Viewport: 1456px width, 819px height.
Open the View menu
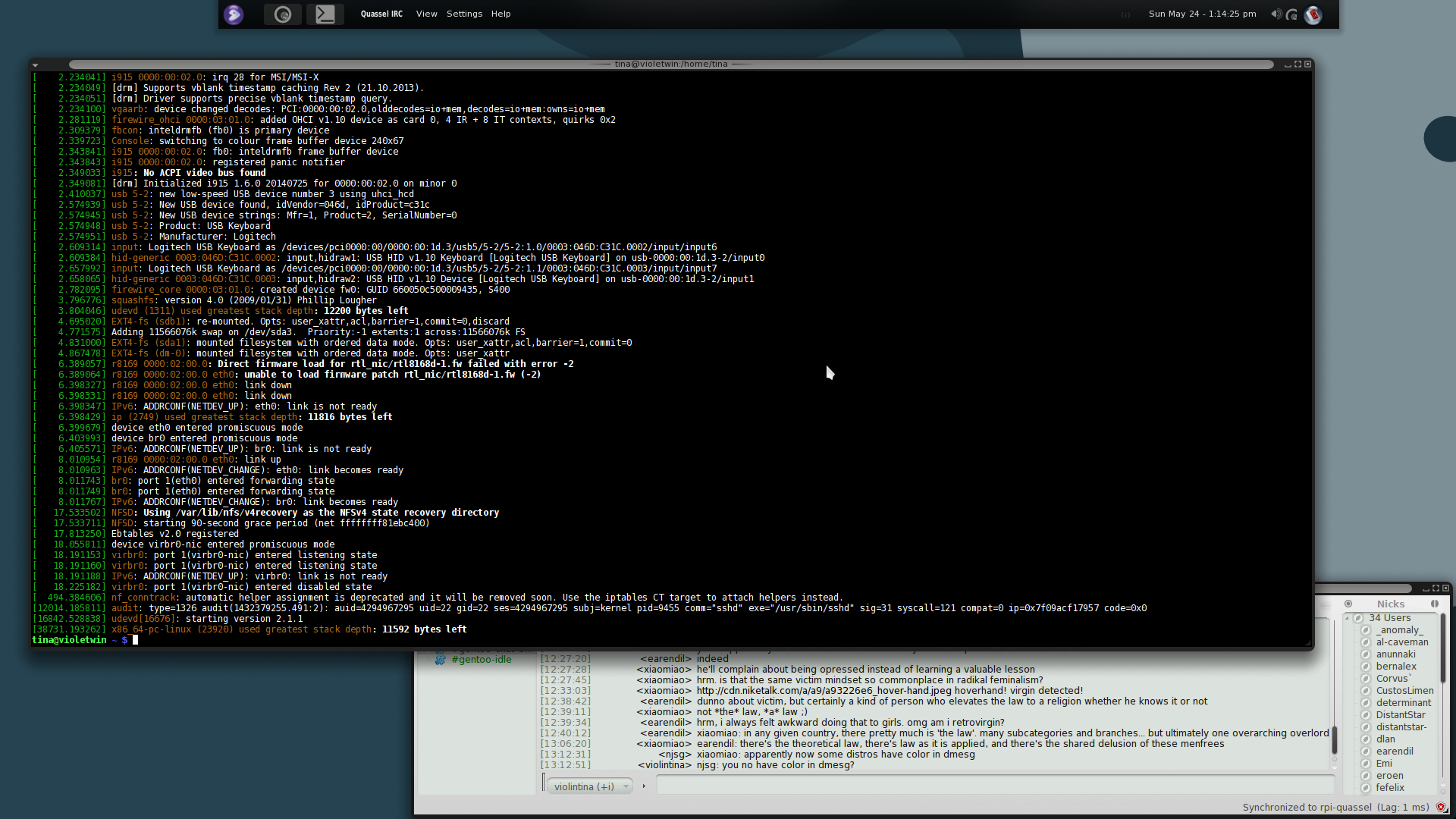pos(426,14)
